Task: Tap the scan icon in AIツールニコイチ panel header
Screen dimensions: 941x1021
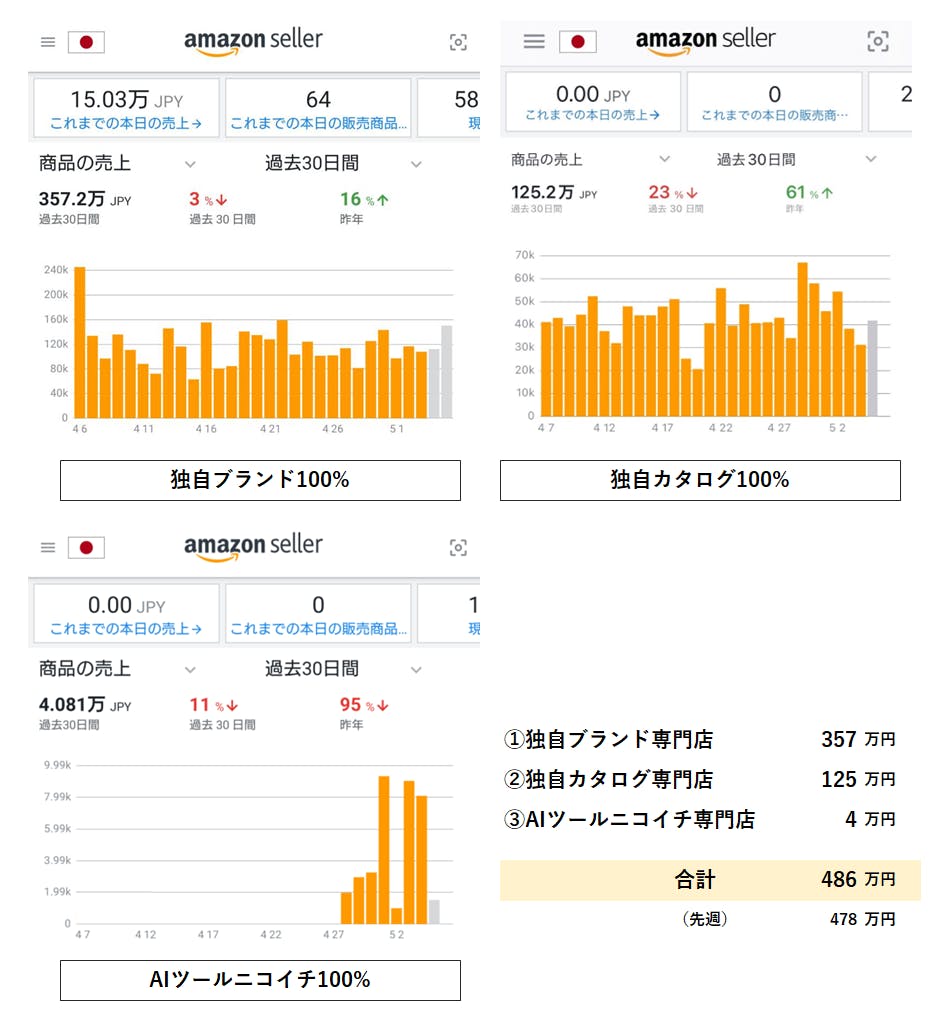Action: click(458, 547)
